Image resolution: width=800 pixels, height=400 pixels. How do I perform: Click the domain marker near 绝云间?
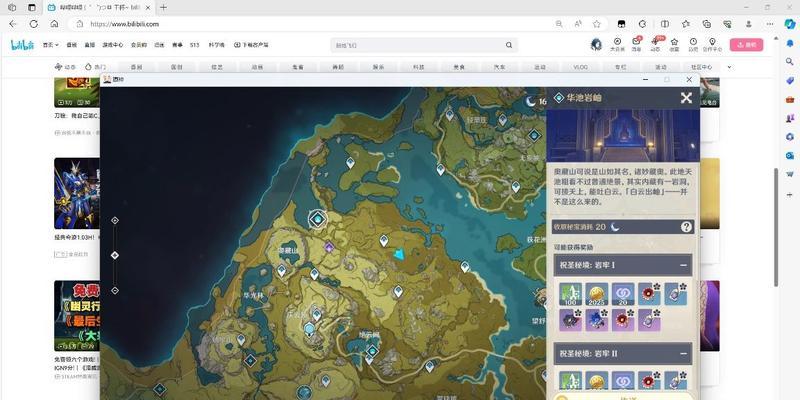(373, 351)
